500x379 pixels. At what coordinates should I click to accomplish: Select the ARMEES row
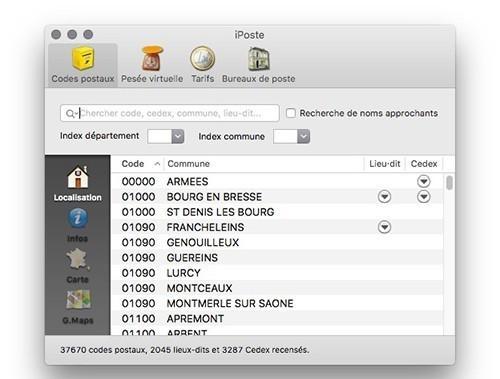pos(278,181)
